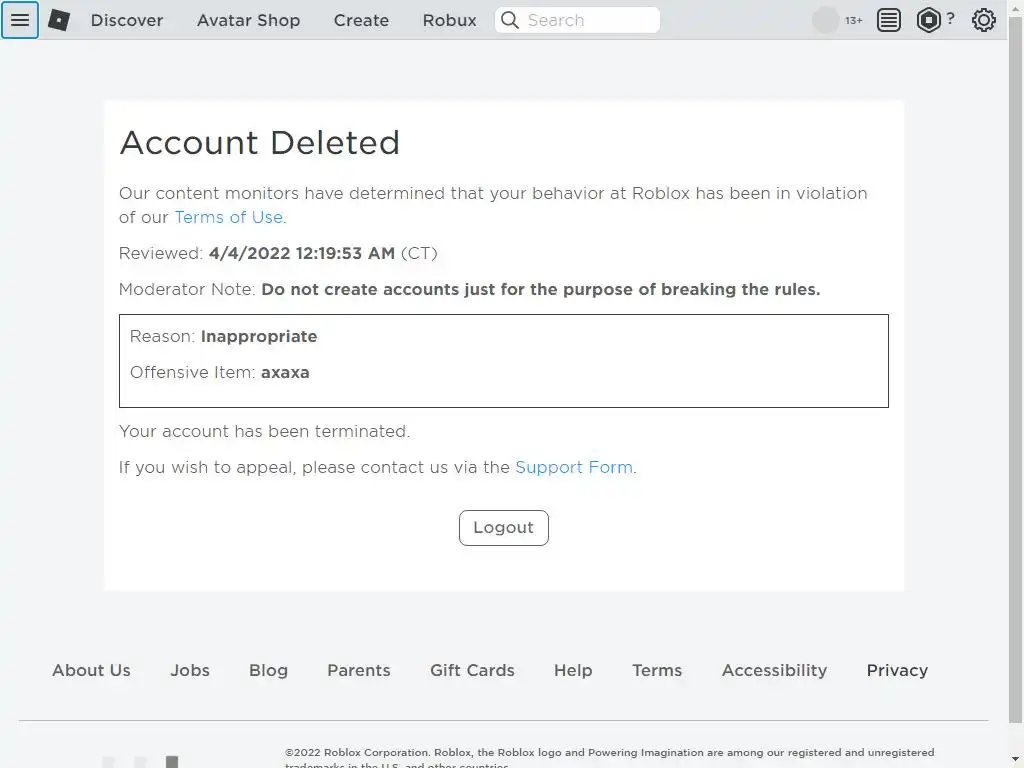Open the Privacy footer link
Viewport: 1024px width, 768px height.
coord(897,670)
